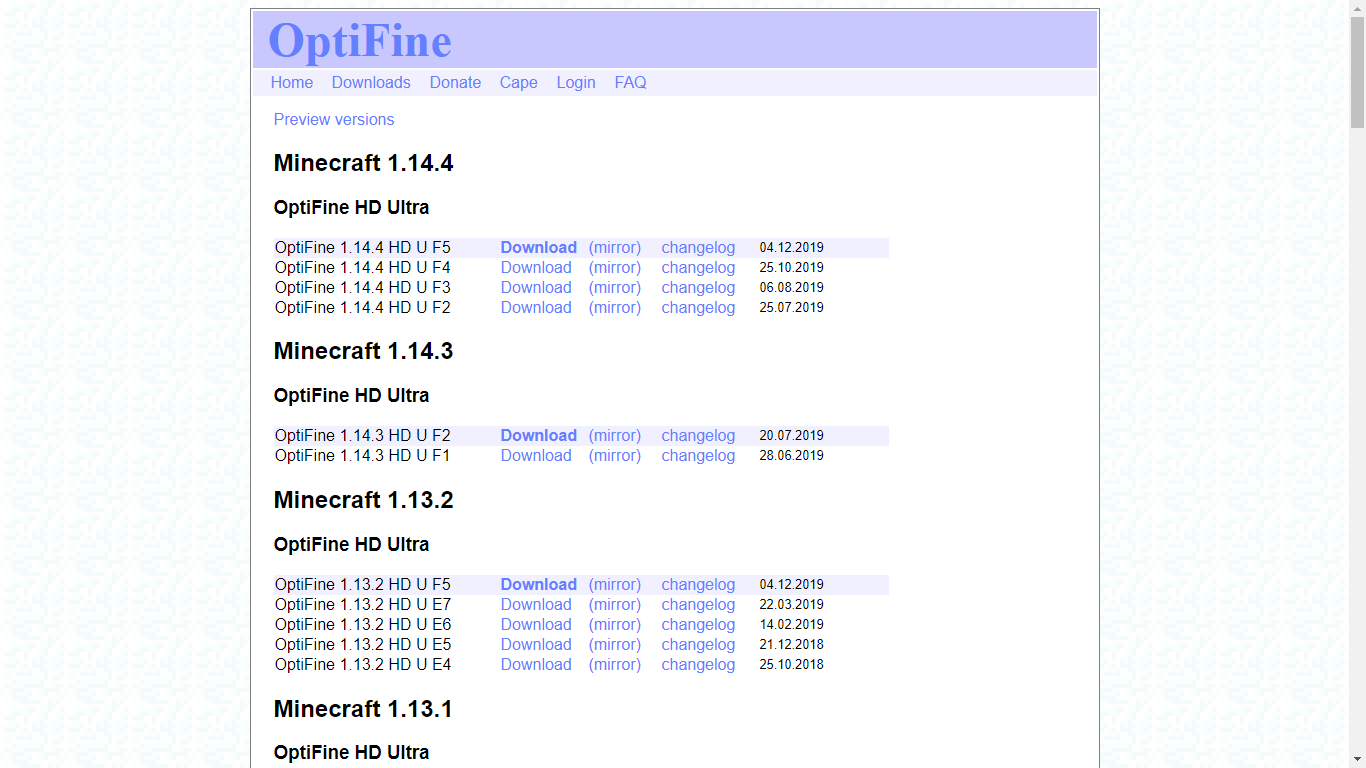
Task: Click the scrollbar down arrow
Action: pyautogui.click(x=1357, y=759)
